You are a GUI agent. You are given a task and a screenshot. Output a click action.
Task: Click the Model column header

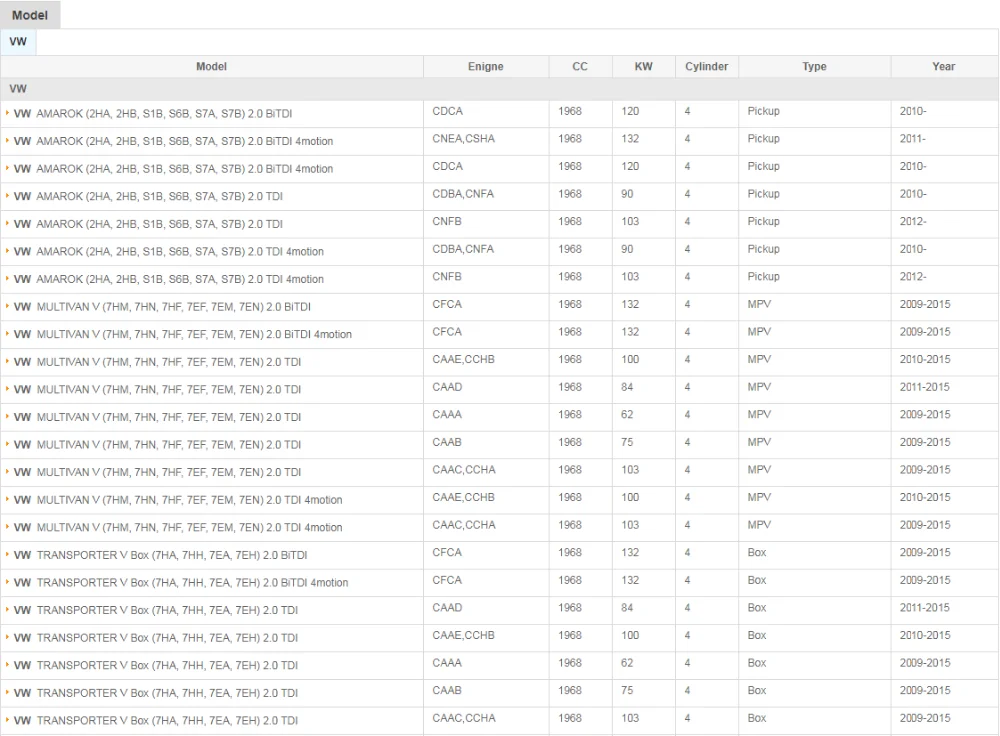(211, 66)
